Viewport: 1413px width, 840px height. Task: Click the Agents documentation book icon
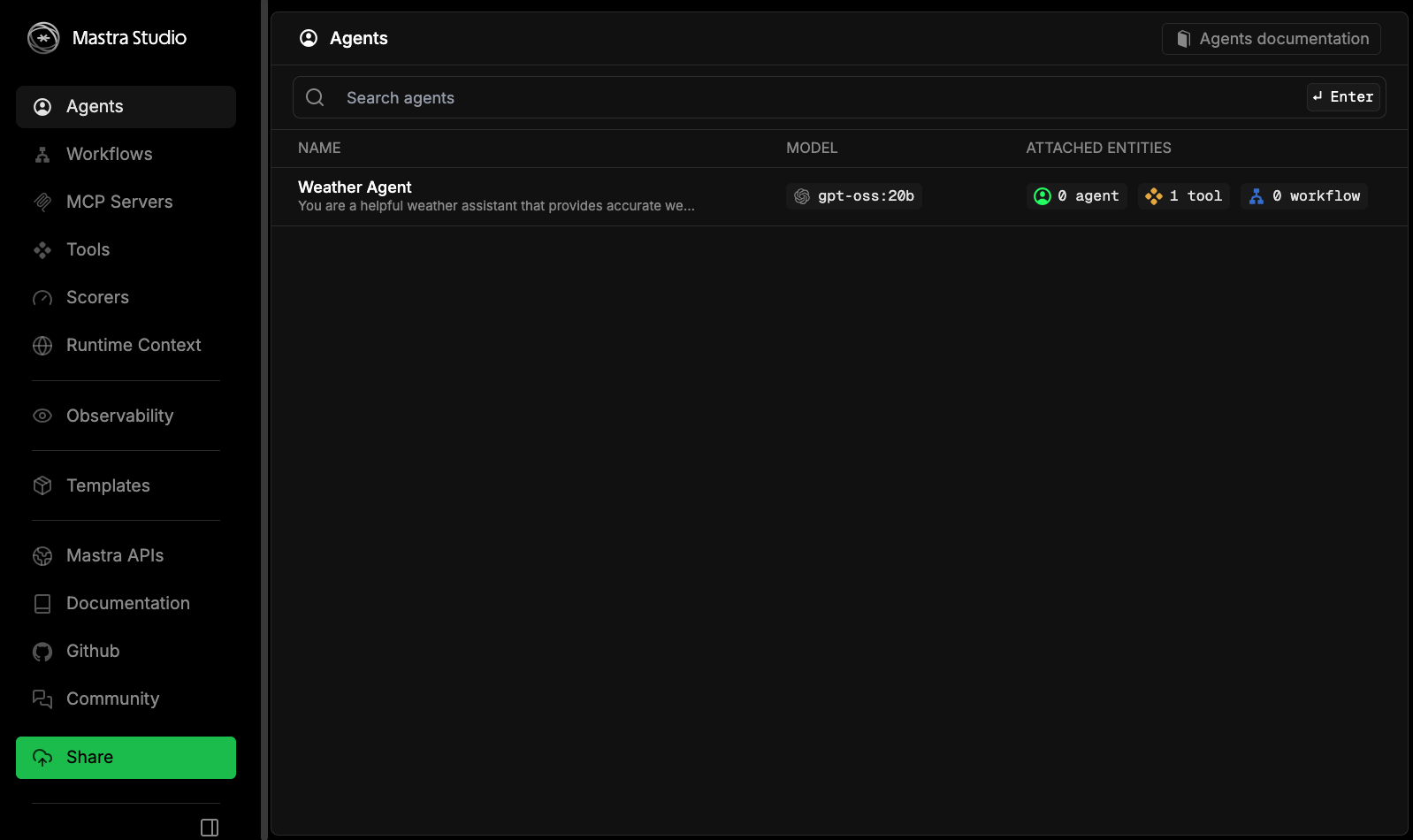pyautogui.click(x=1184, y=39)
